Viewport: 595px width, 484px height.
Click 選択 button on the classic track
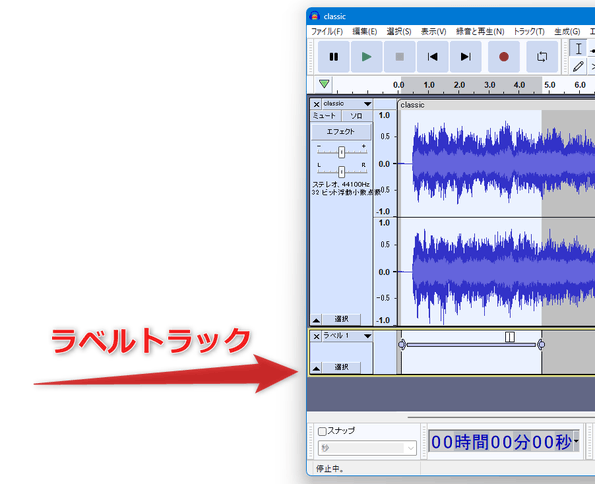coord(341,319)
